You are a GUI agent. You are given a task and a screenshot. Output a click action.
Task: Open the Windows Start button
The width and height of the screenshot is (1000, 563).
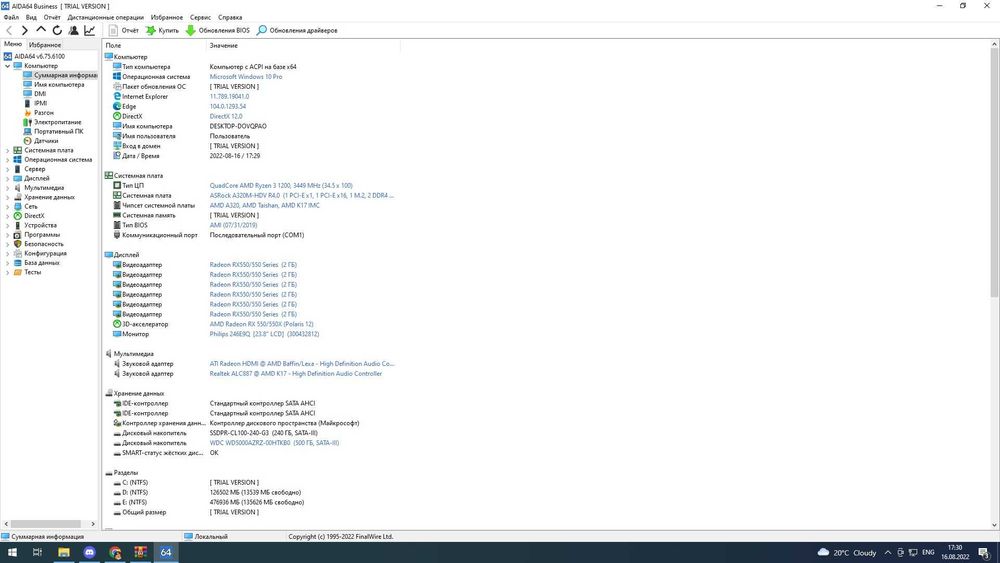pyautogui.click(x=12, y=552)
